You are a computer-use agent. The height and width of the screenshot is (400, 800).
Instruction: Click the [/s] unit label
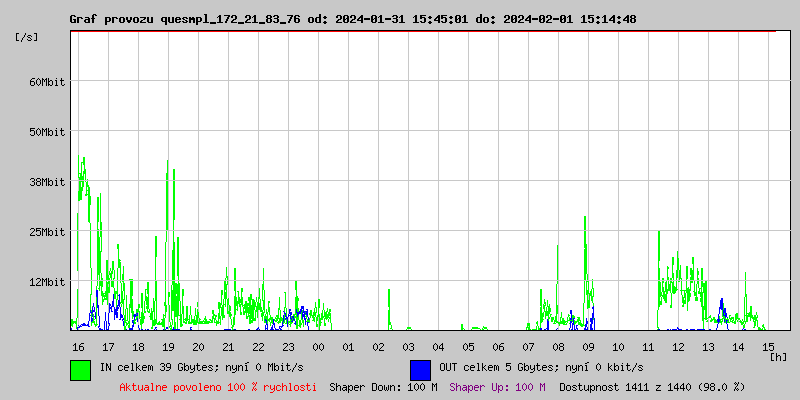click(x=27, y=37)
